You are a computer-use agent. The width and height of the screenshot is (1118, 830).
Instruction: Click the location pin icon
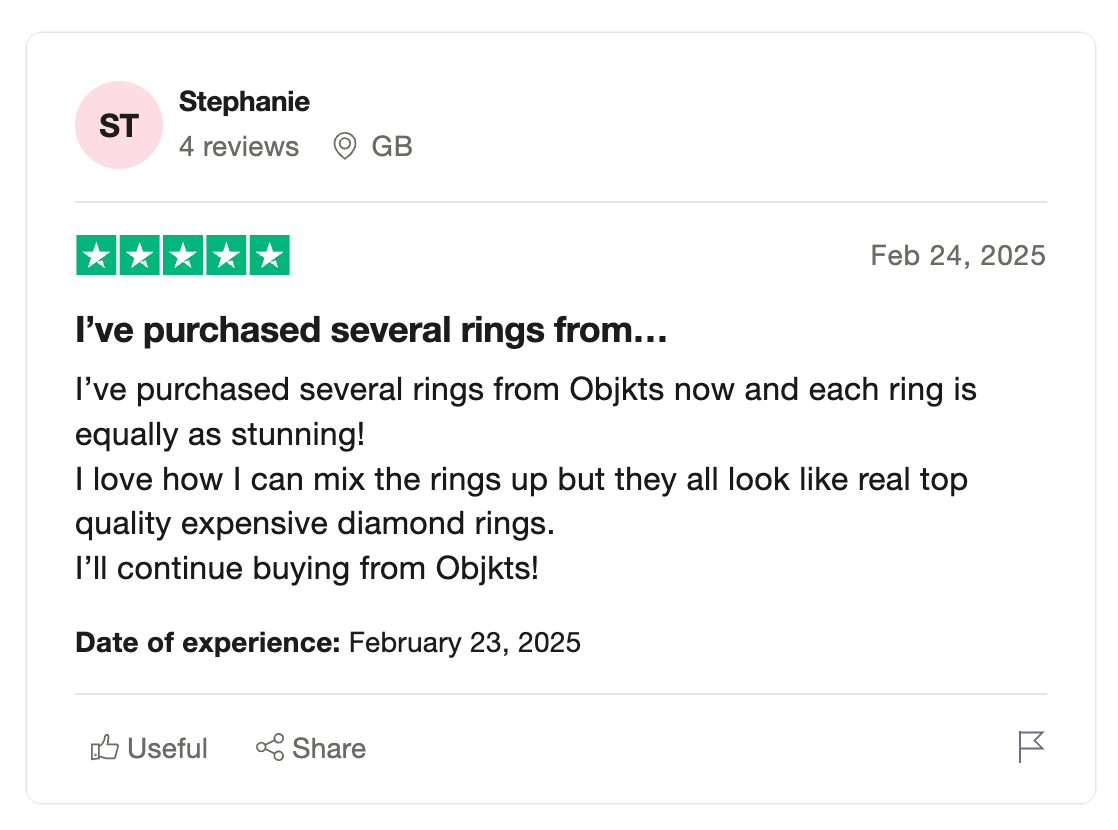(x=345, y=147)
